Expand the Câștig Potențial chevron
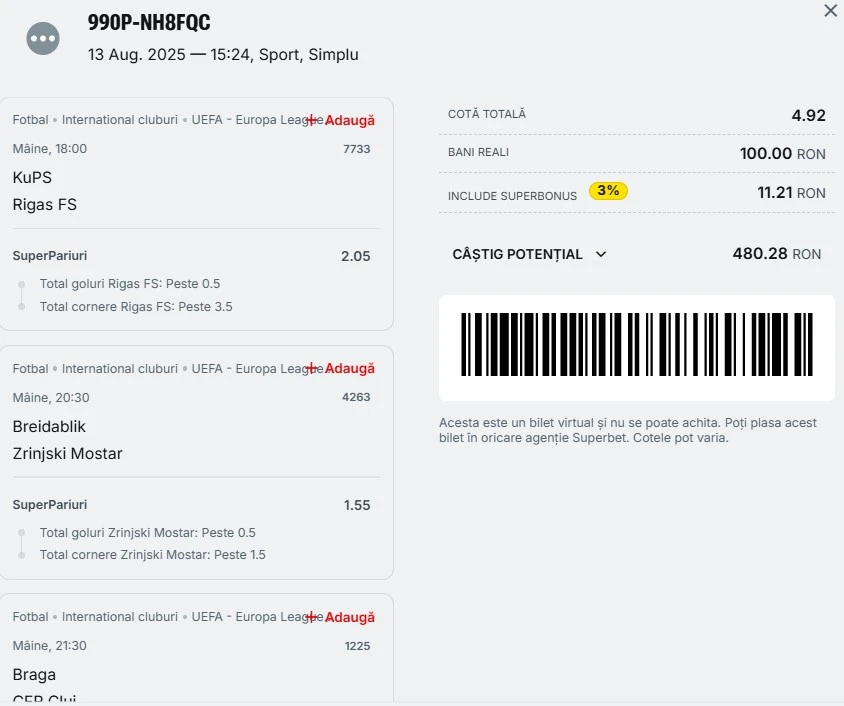 pos(601,254)
